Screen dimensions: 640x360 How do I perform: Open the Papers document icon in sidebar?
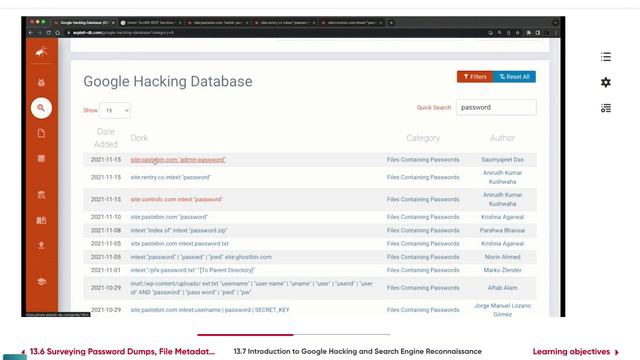coord(41,133)
